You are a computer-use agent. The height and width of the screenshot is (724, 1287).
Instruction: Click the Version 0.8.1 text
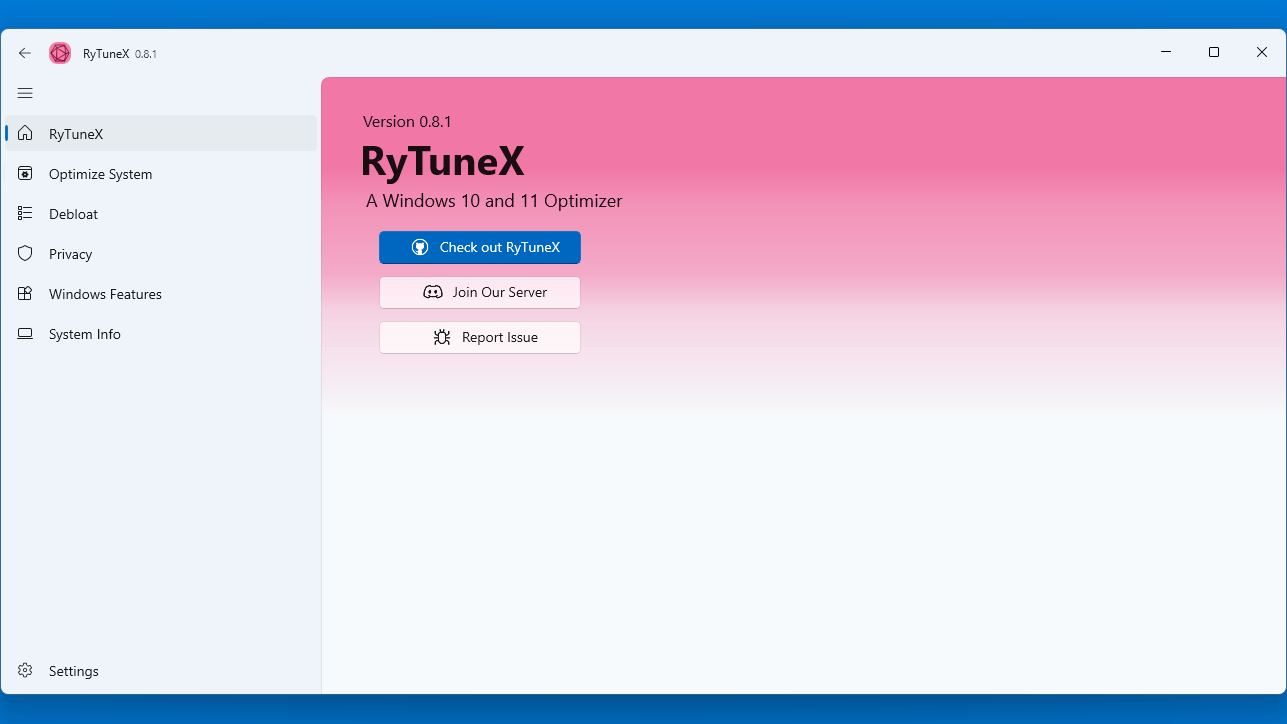pos(407,121)
